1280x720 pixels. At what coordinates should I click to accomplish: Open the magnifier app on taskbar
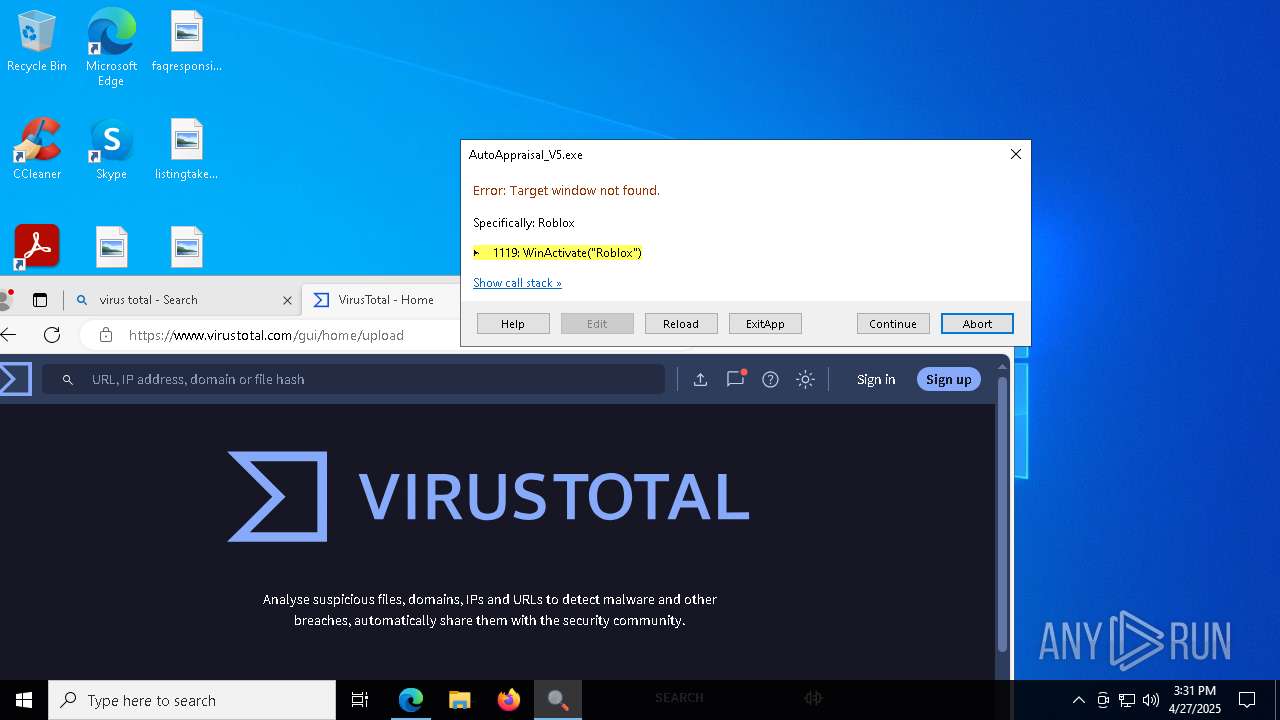pyautogui.click(x=558, y=700)
